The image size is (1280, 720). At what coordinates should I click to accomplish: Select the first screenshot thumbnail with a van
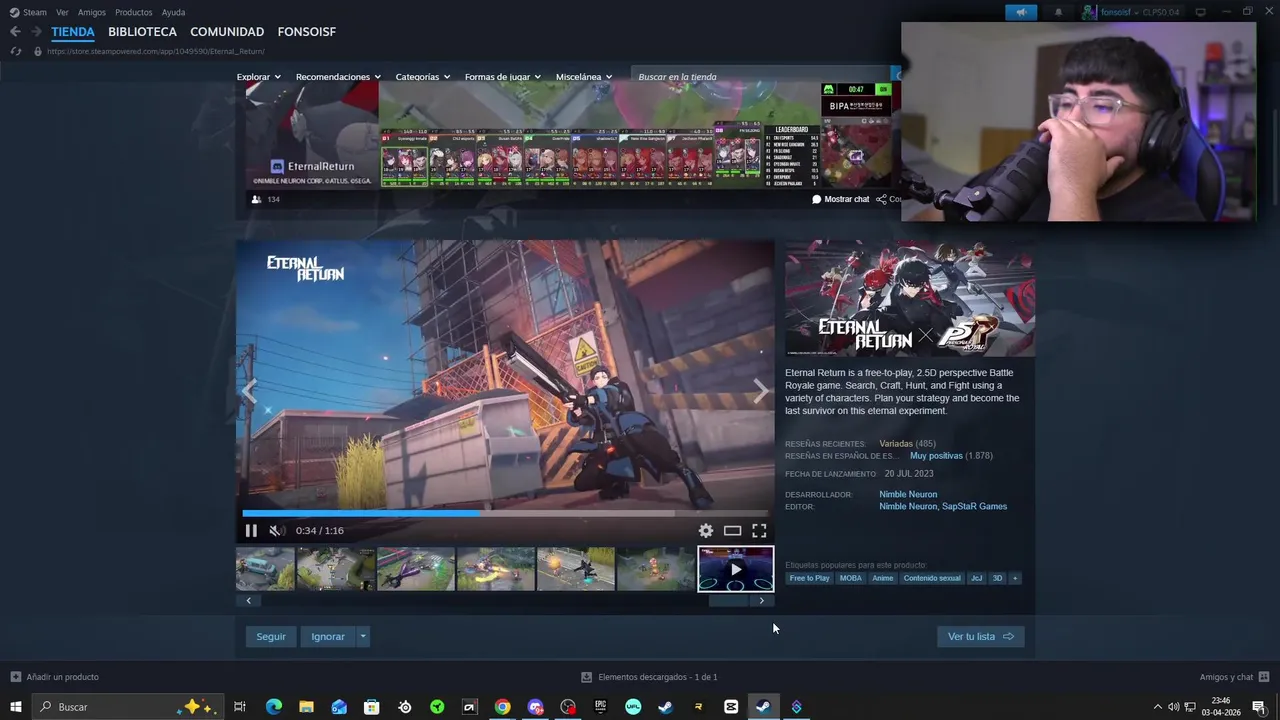pyautogui.click(x=265, y=569)
